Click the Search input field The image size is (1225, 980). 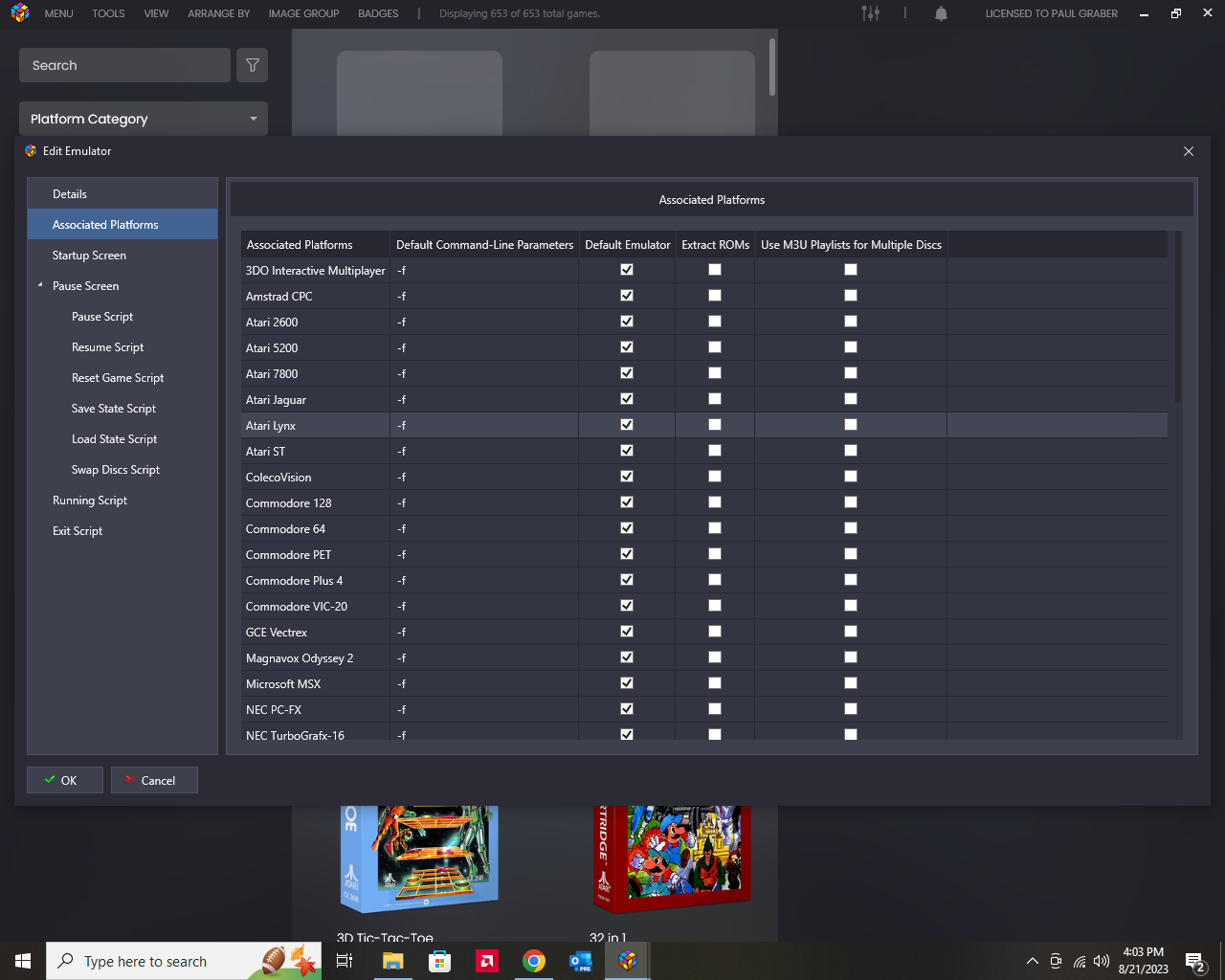124,65
